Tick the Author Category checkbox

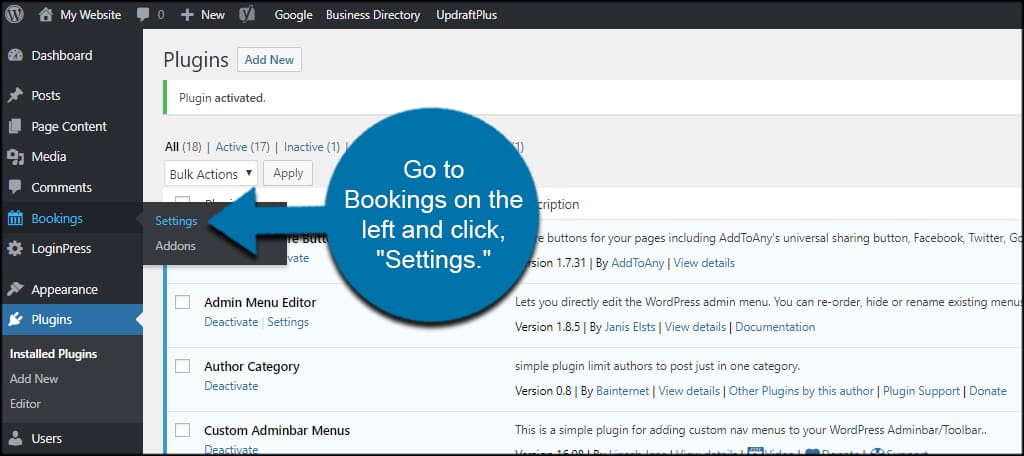pyautogui.click(x=183, y=366)
